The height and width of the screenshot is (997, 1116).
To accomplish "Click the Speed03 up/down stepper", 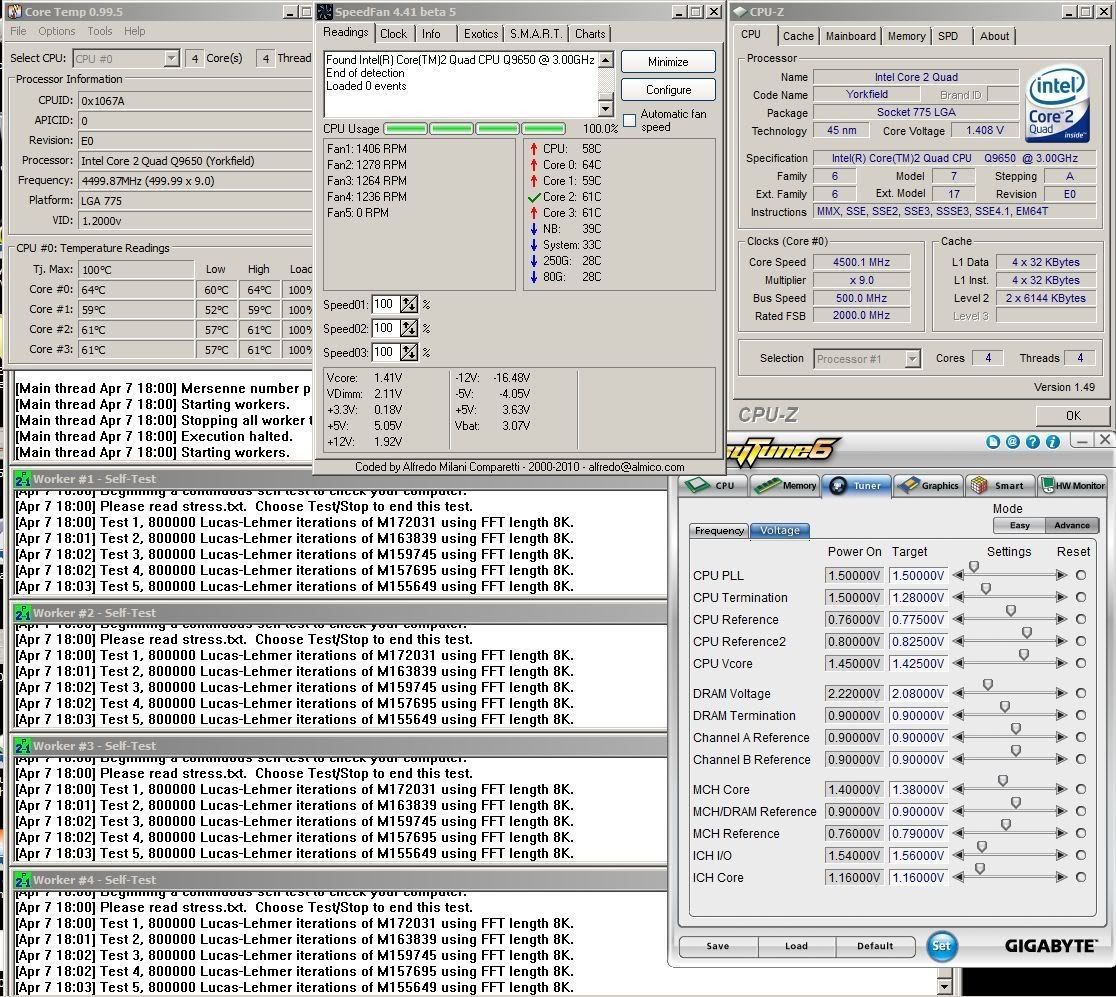I will click(409, 352).
